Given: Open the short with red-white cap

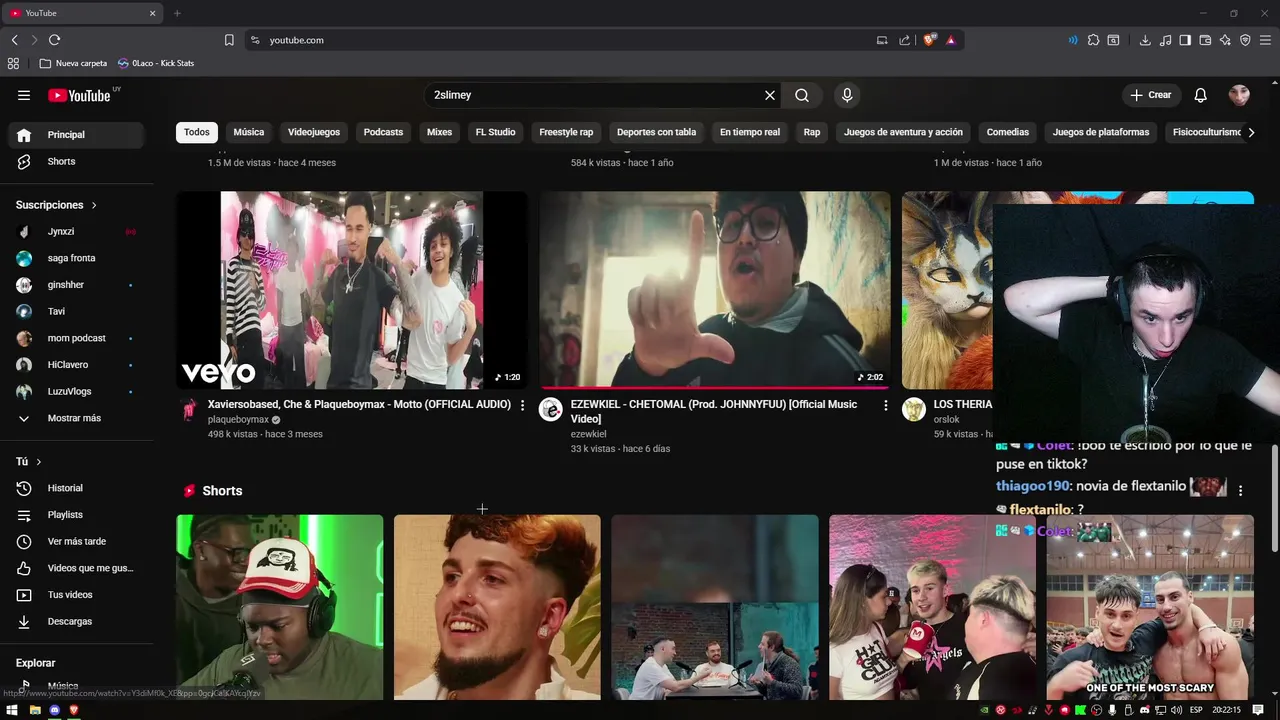Looking at the screenshot, I should pyautogui.click(x=280, y=607).
